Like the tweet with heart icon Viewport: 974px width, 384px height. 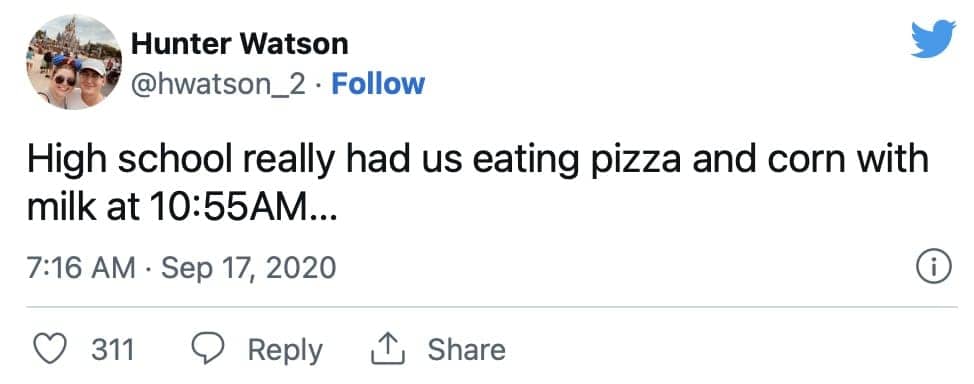[x=49, y=349]
